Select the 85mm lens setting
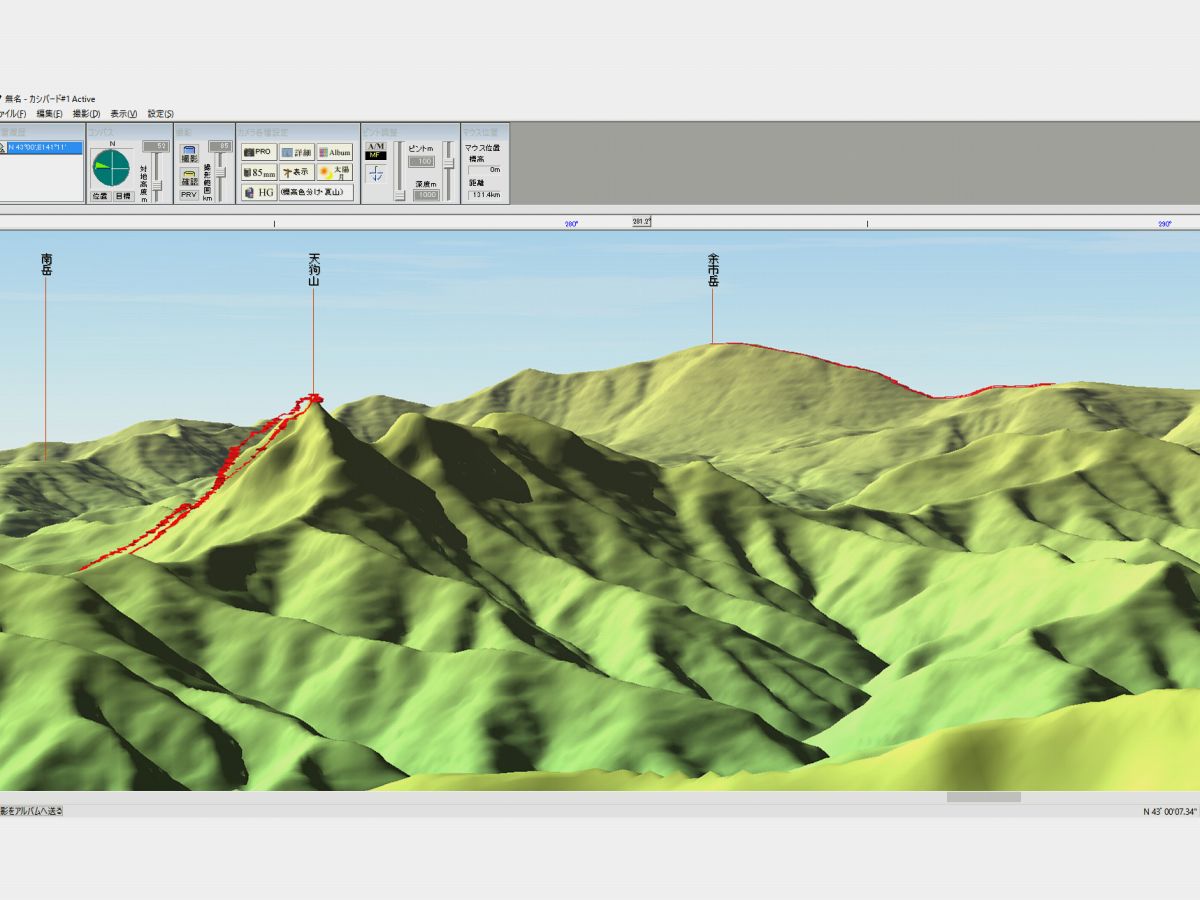The height and width of the screenshot is (900, 1200). coord(259,172)
